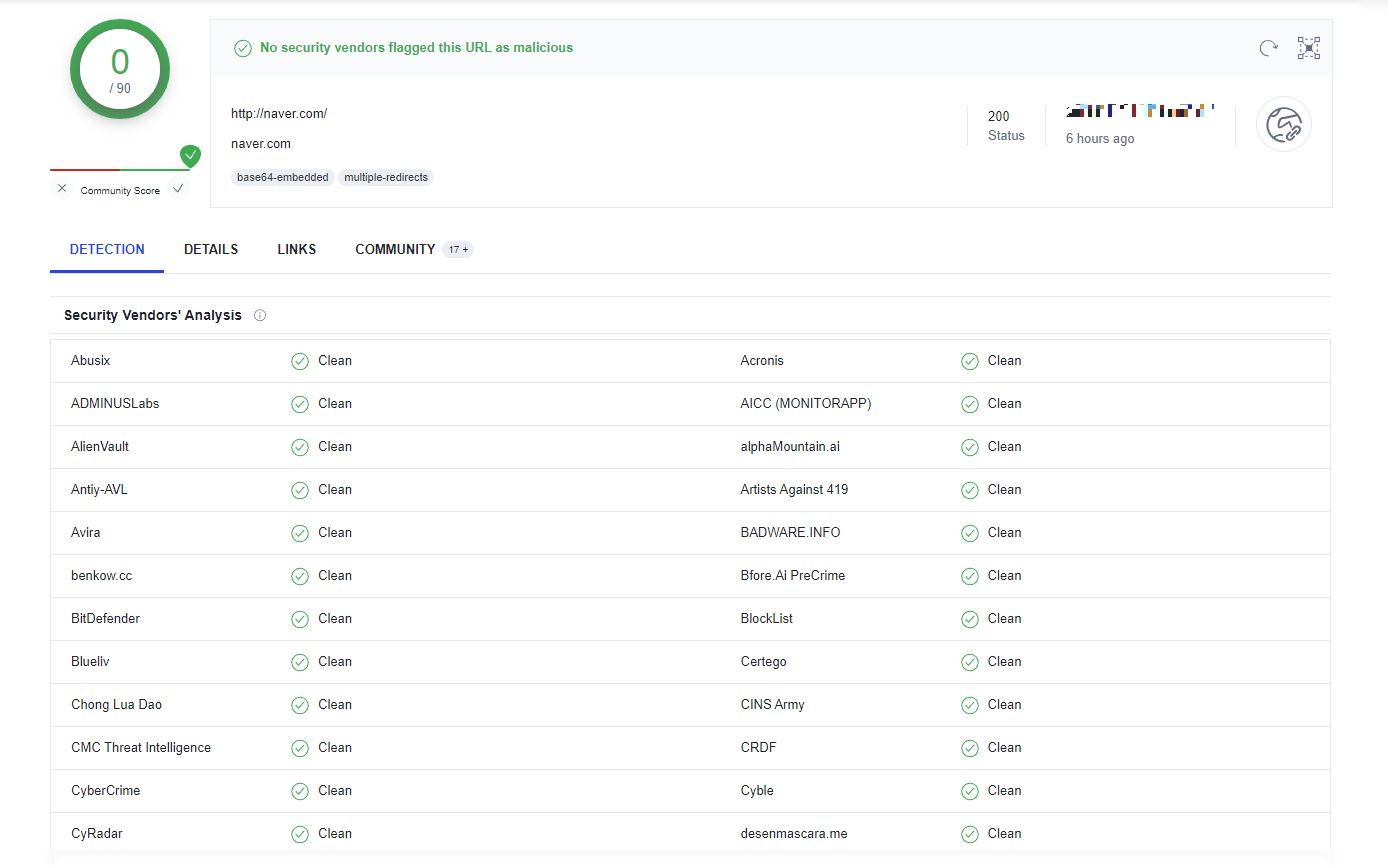This screenshot has width=1388, height=865.
Task: Click the Clean check icon for Acronis
Action: click(x=969, y=361)
